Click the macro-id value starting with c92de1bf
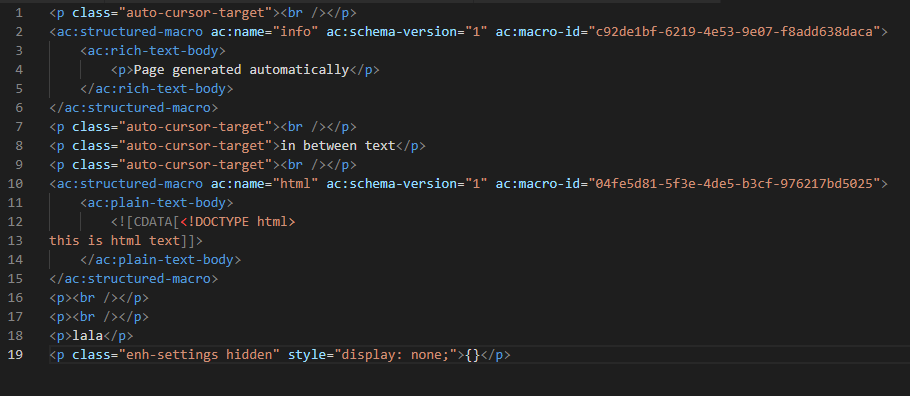 coord(735,32)
